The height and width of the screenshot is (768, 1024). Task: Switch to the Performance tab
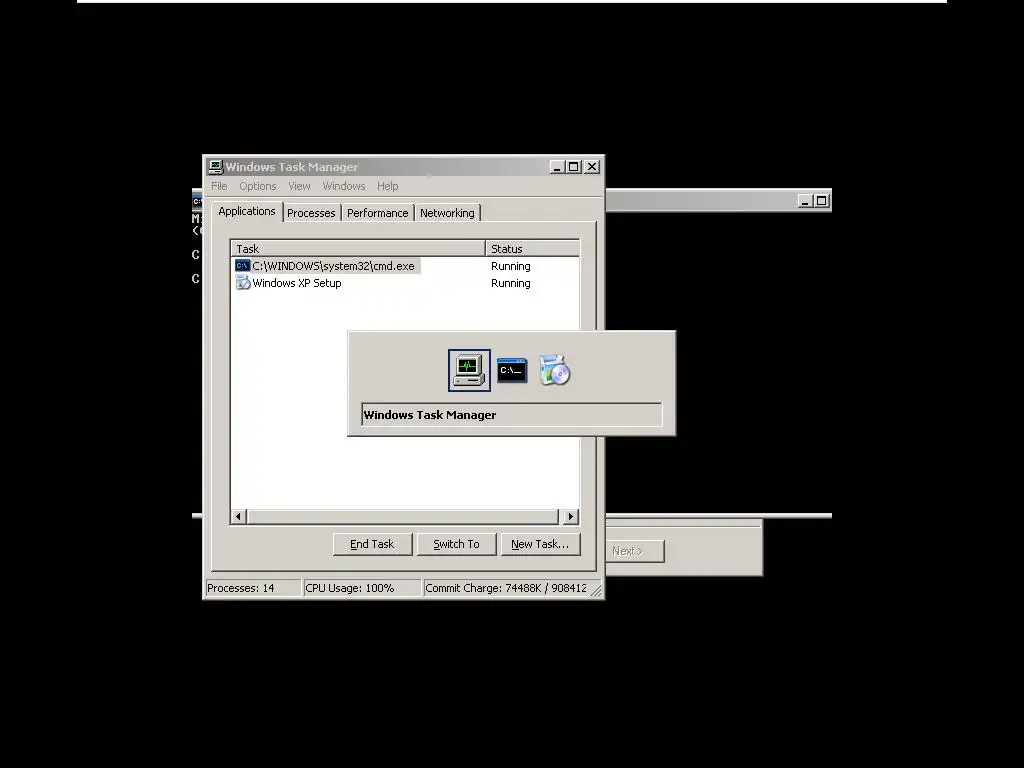tap(377, 213)
